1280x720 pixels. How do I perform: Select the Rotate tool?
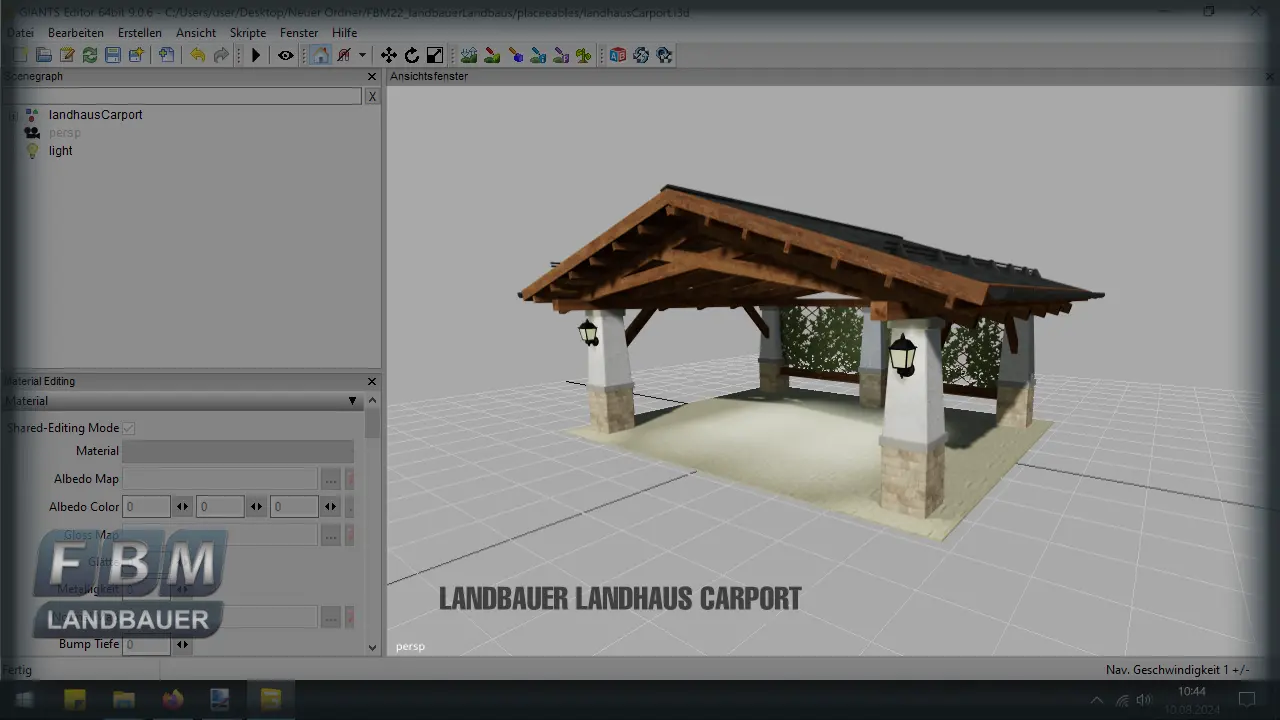pos(411,55)
